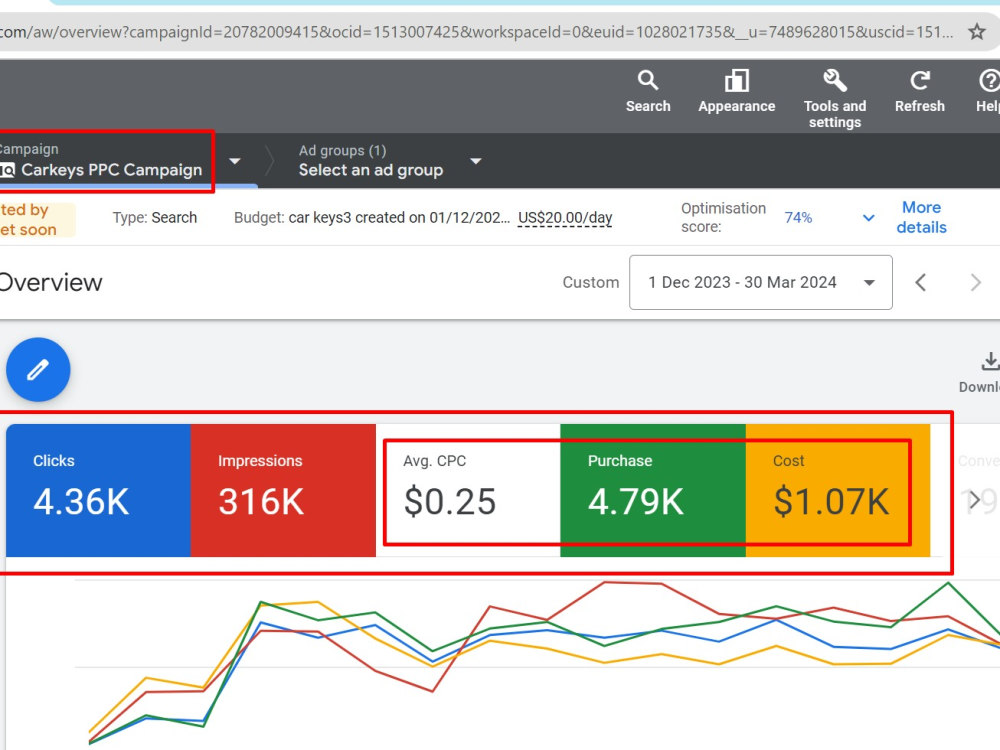Click the blue pencil edit button

coord(38,369)
